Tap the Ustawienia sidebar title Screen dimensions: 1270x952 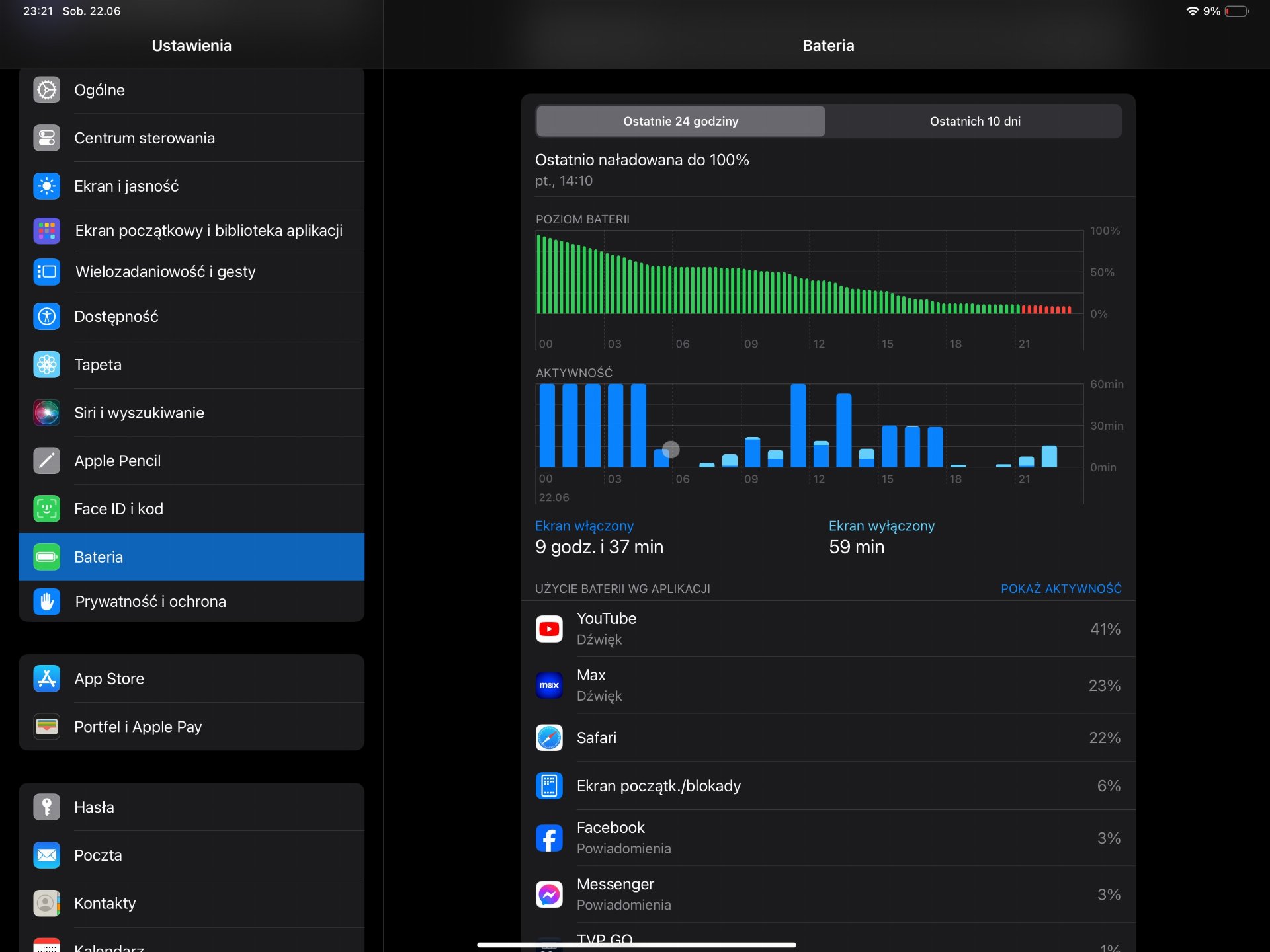coord(192,46)
